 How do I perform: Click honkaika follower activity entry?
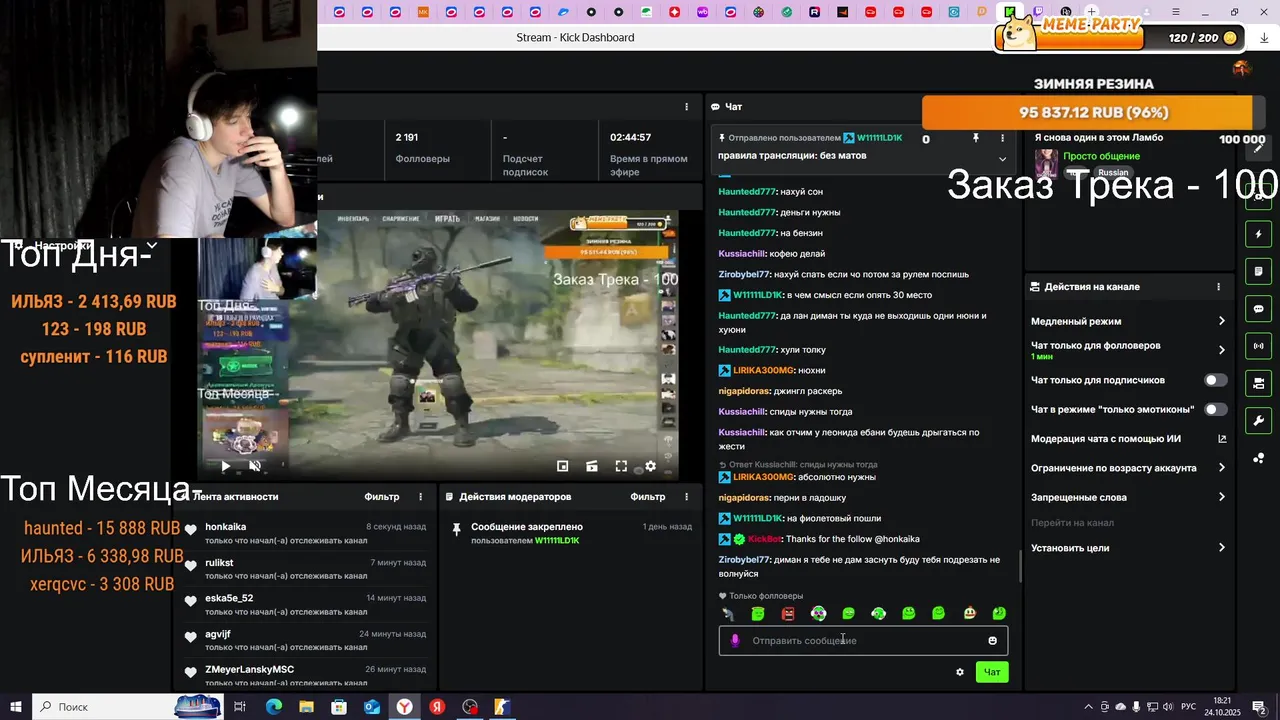[306, 533]
